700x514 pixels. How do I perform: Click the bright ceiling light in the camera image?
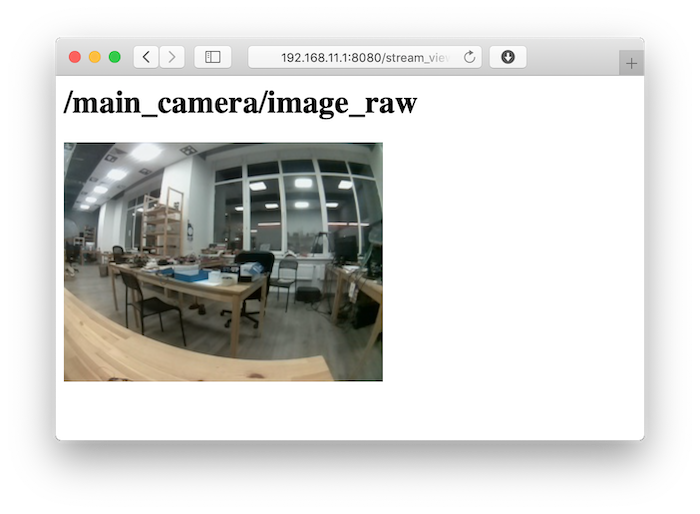pos(145,152)
